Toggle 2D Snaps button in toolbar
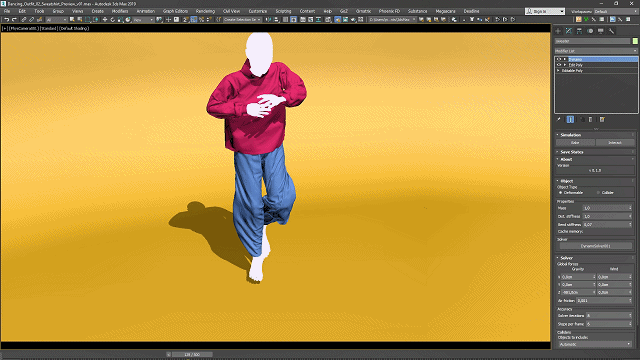The width and height of the screenshot is (640, 360). 185,20
